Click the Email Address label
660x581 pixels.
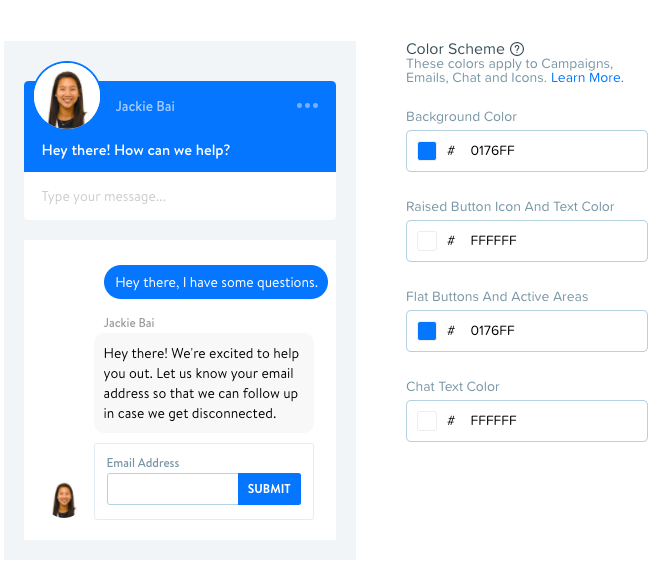click(143, 463)
